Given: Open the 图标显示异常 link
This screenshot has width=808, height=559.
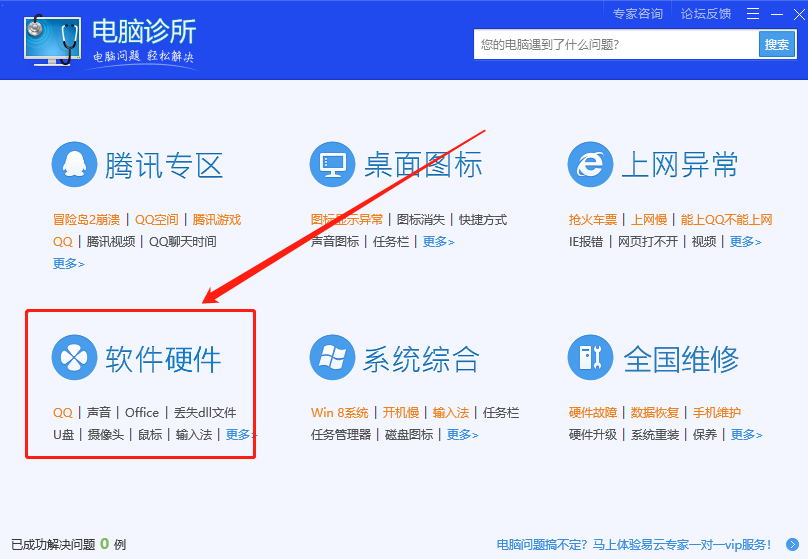Looking at the screenshot, I should coord(347,219).
